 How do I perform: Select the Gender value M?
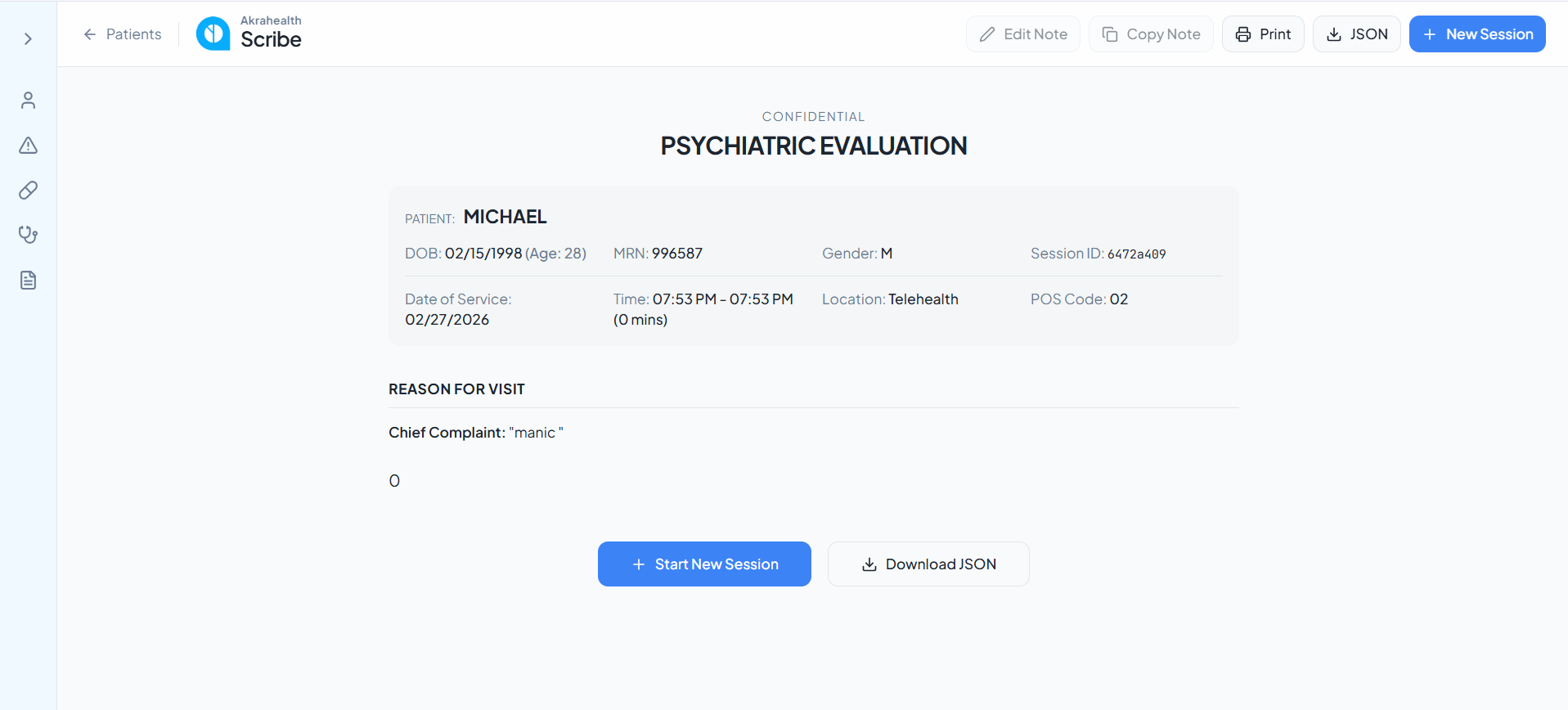[x=887, y=254]
